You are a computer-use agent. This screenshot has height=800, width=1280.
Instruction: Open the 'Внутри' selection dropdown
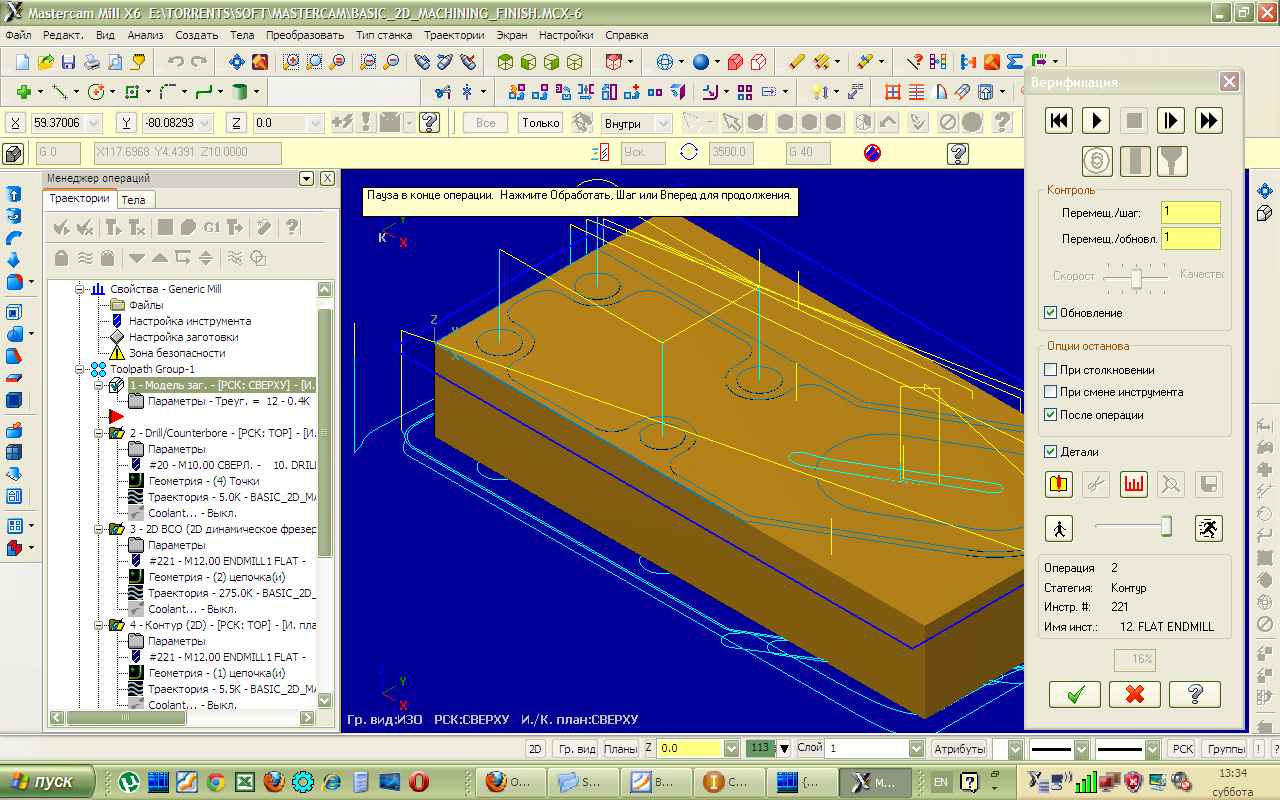point(663,123)
